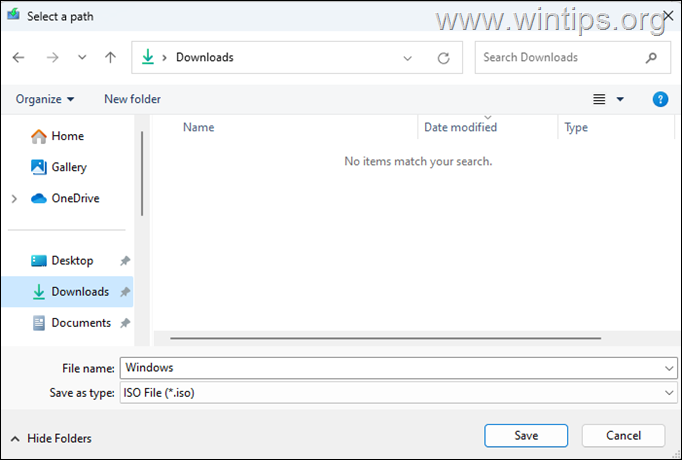Select Downloads in quick access
Screen dimensions: 682x460
(x=67, y=291)
